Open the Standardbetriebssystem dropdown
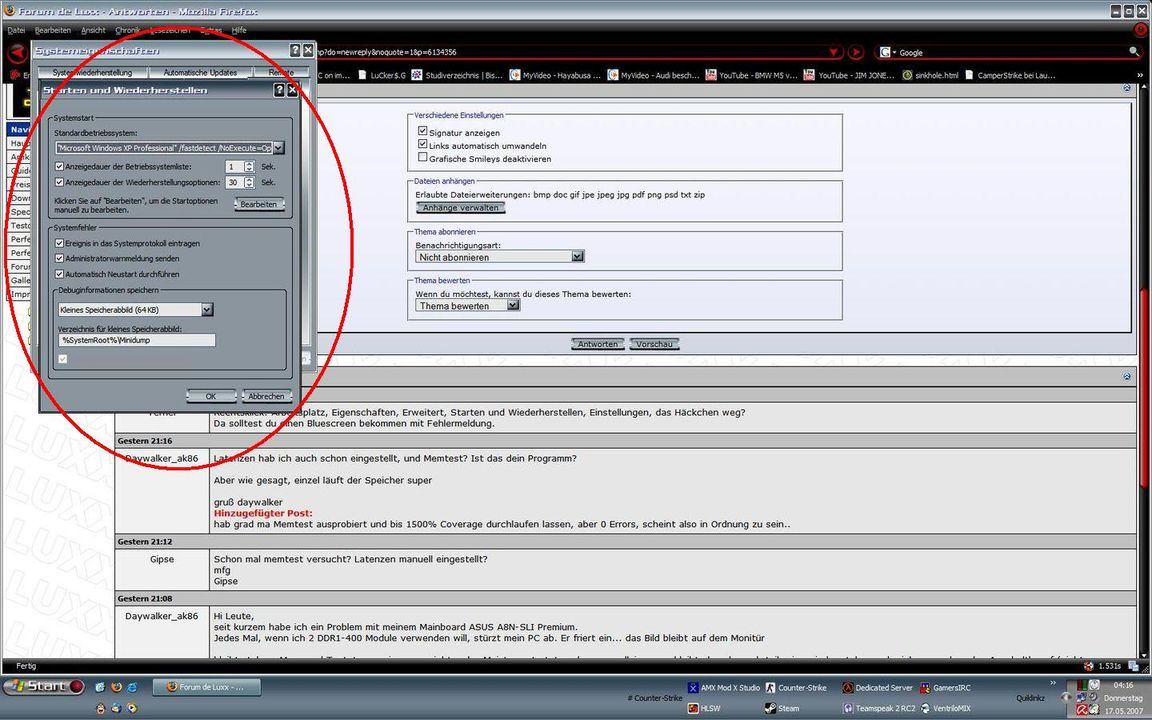Screen dimensions: 1152x720 coord(278,148)
